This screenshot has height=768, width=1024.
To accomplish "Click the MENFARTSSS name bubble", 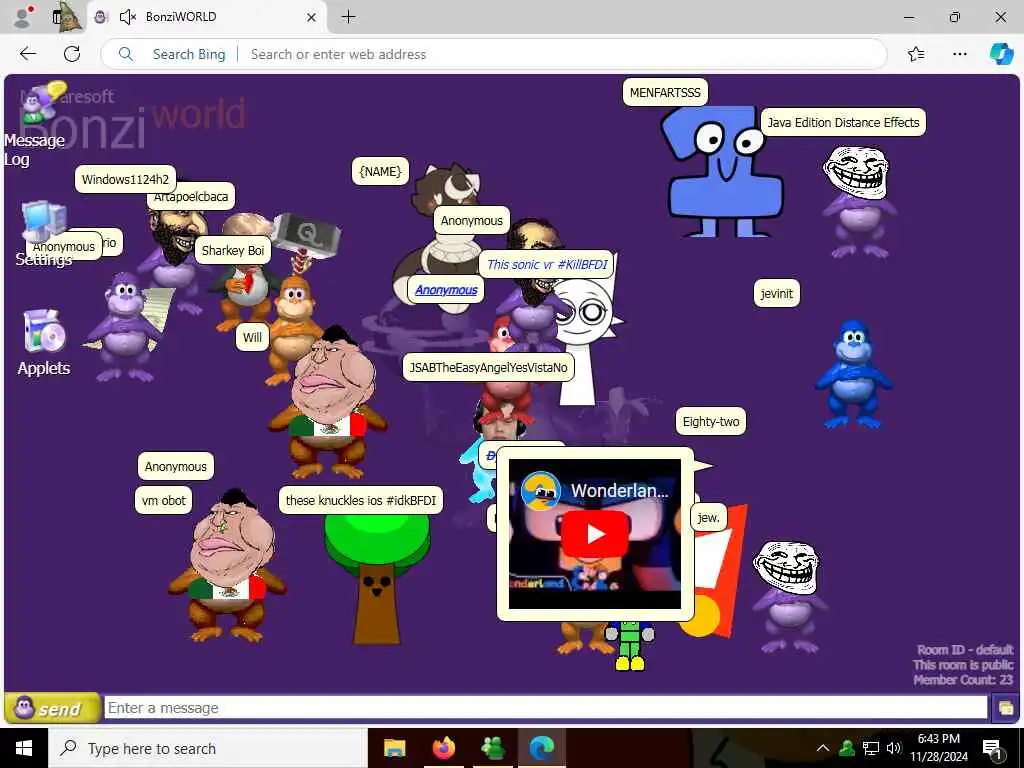I will pyautogui.click(x=665, y=93).
